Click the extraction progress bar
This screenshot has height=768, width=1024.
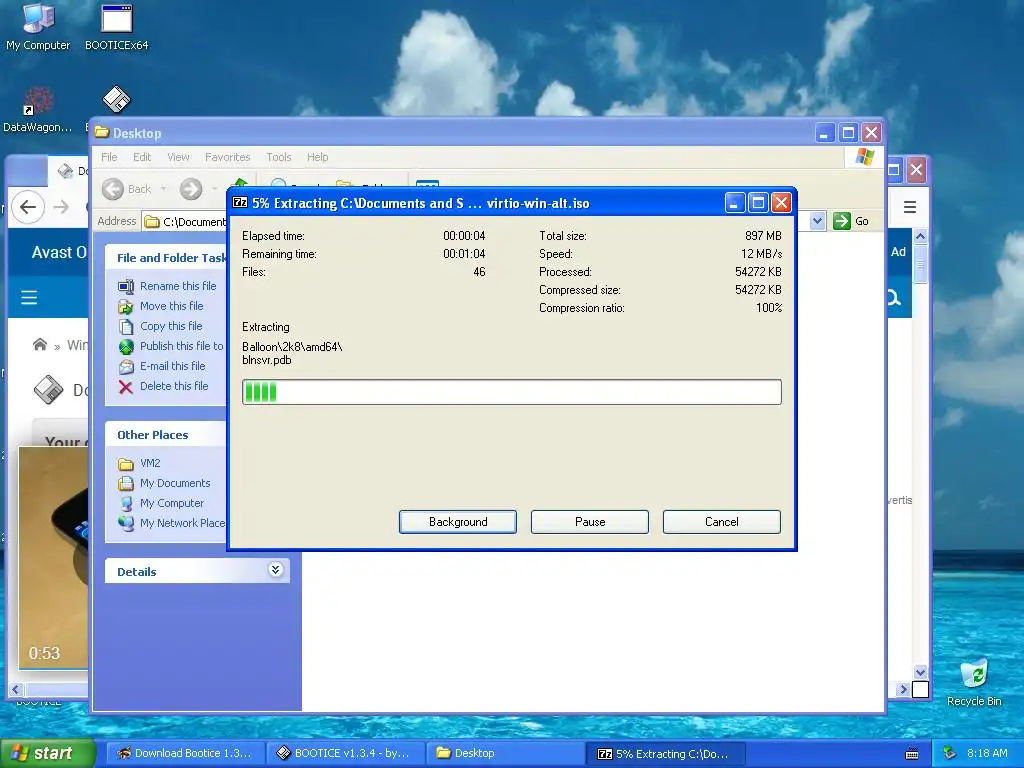tap(511, 392)
